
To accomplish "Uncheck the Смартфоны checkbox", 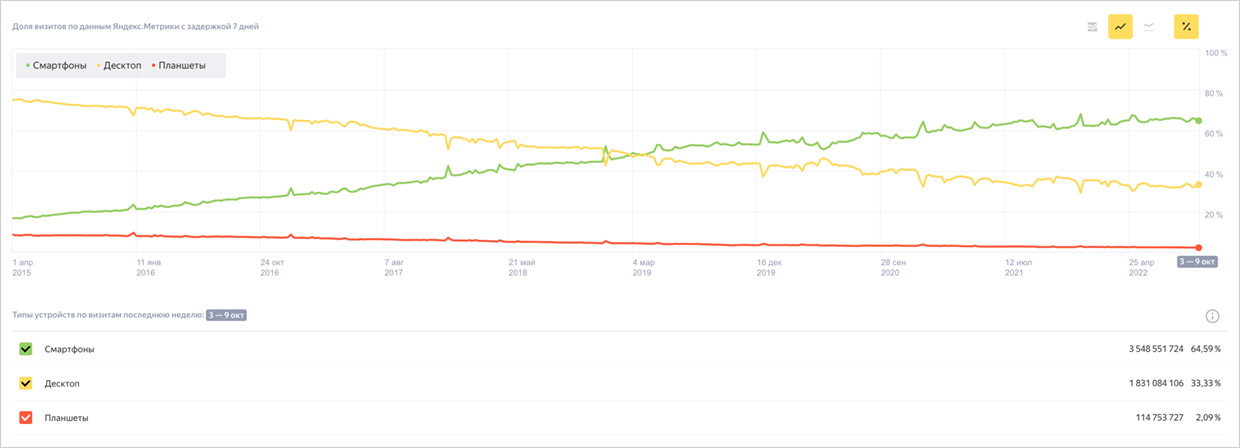I will 26,349.
